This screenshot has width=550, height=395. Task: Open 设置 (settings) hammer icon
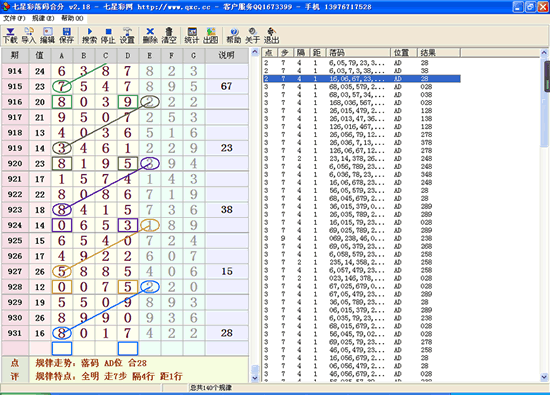click(x=127, y=35)
